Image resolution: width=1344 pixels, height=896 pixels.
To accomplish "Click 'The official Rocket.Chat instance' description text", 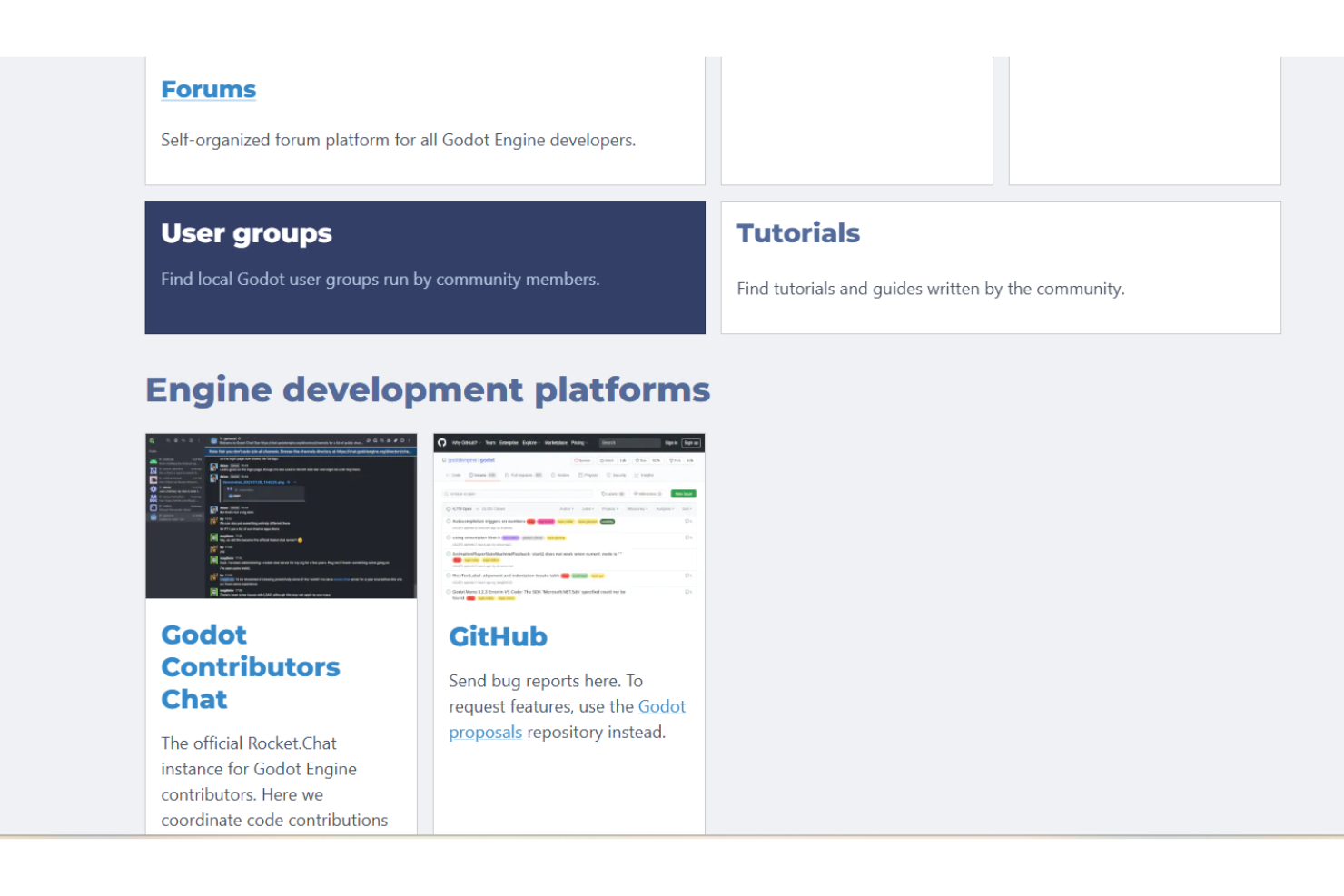I will click(x=274, y=782).
